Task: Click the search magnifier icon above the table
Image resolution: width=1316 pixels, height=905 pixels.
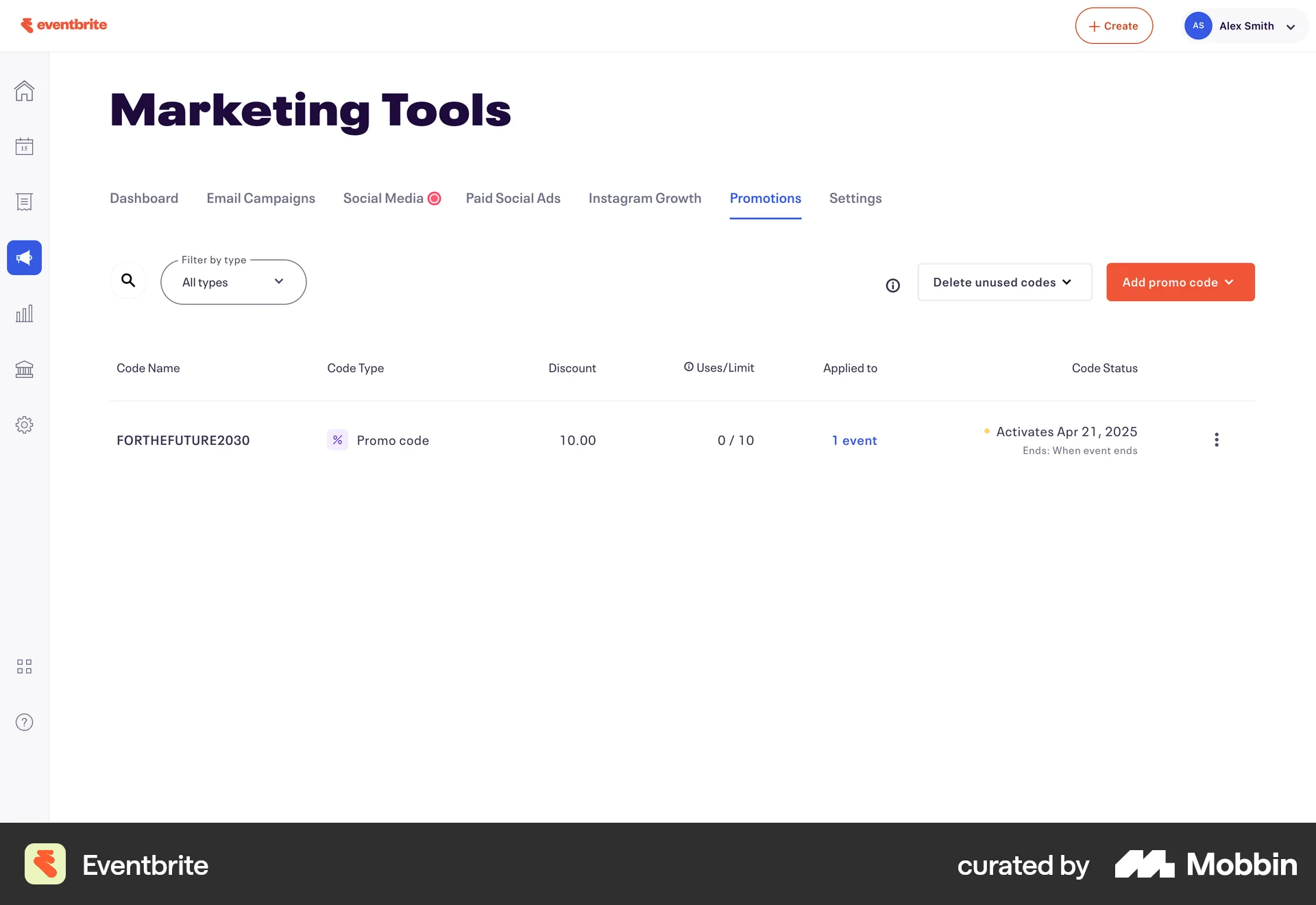Action: pos(128,280)
